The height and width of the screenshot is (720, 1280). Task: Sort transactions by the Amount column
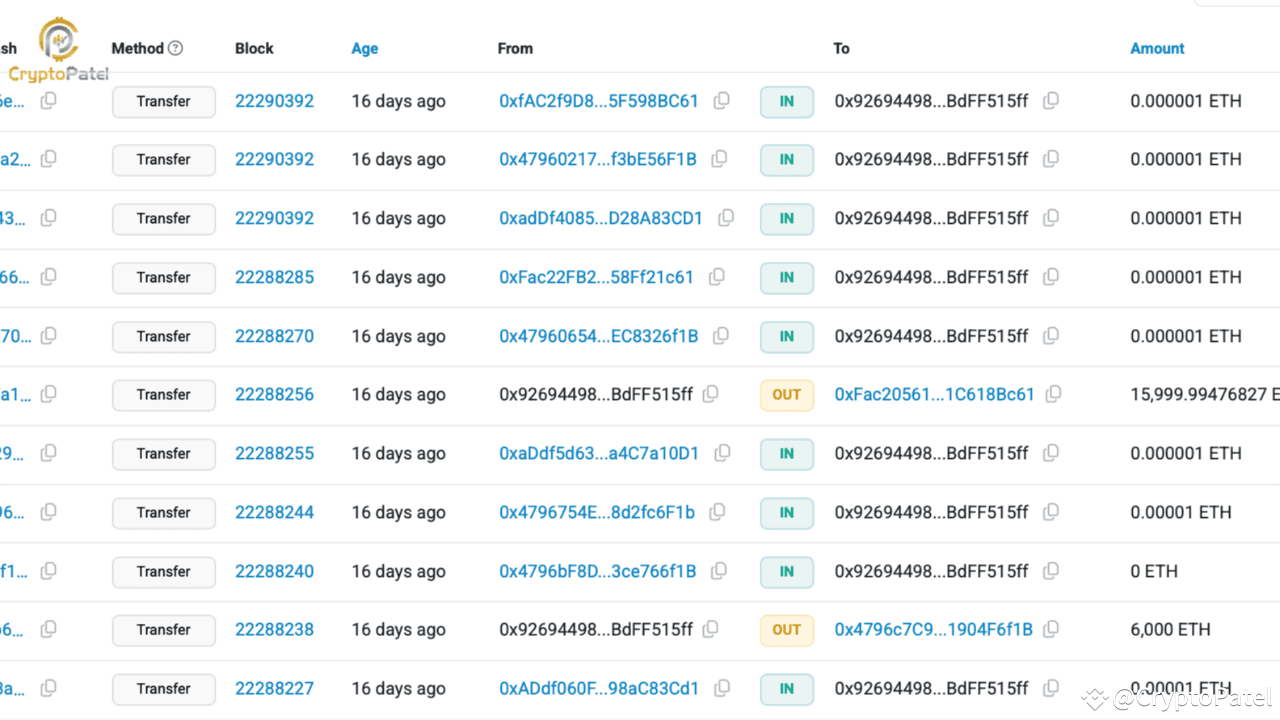(1157, 48)
